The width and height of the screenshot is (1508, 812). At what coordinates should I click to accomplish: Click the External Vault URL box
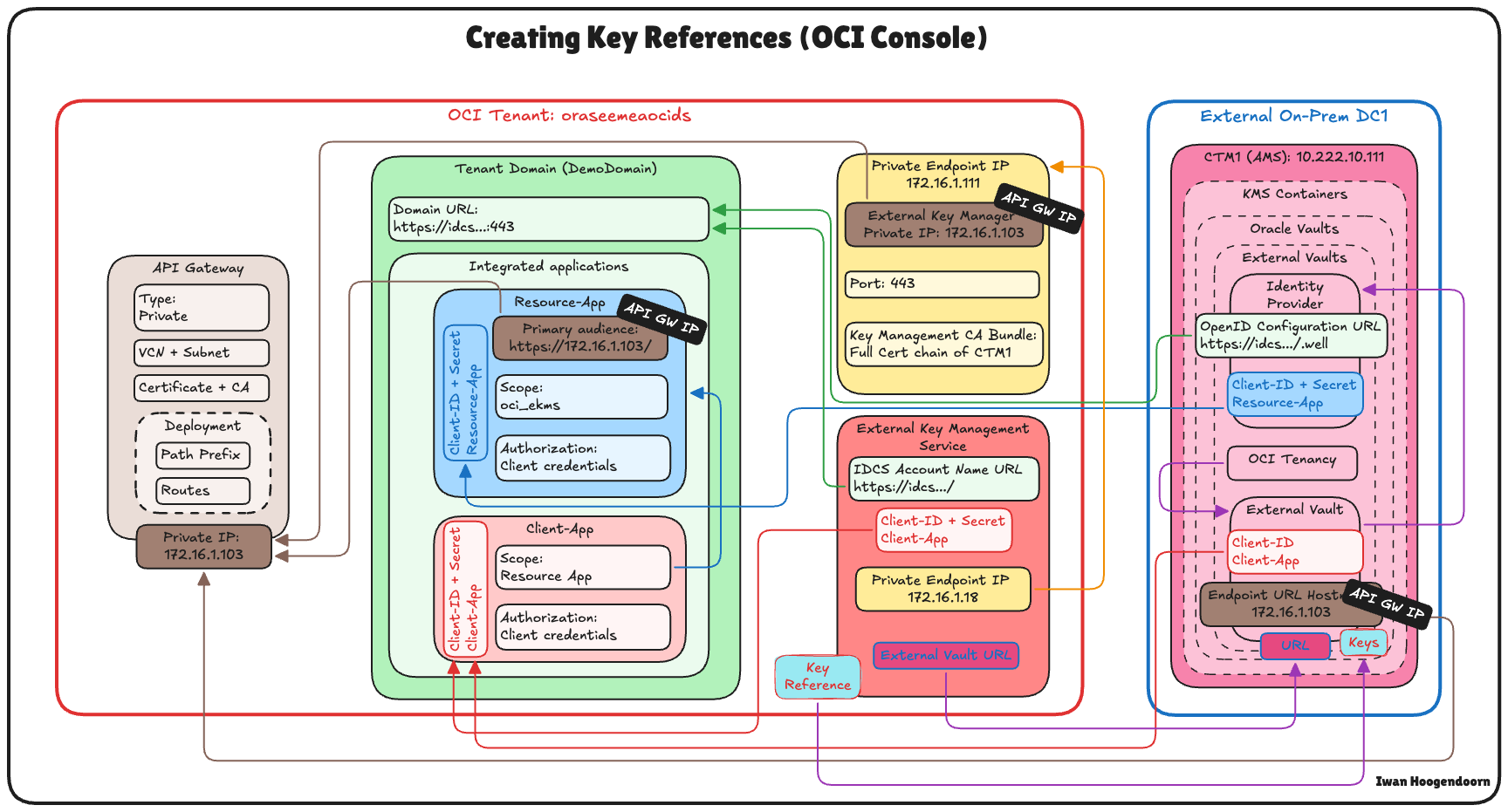pyautogui.click(x=945, y=656)
